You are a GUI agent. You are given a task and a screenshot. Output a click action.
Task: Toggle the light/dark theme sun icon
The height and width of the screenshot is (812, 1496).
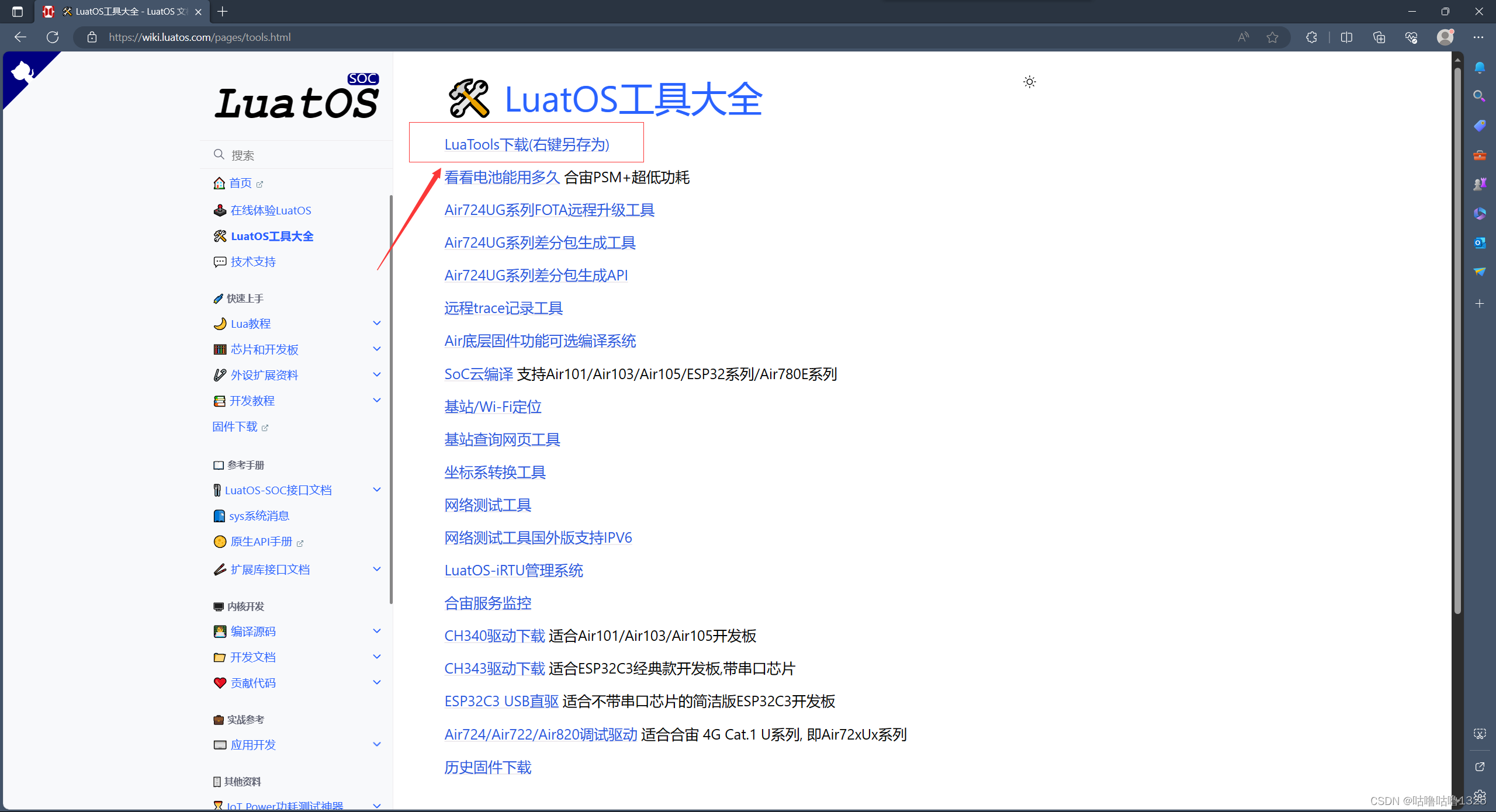(1029, 82)
